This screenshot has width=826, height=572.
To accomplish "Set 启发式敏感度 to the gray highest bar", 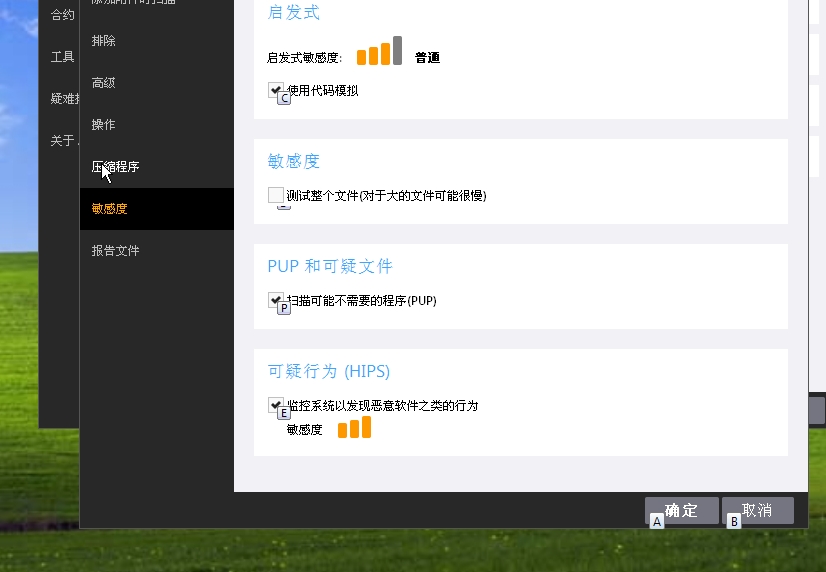I will pos(397,51).
